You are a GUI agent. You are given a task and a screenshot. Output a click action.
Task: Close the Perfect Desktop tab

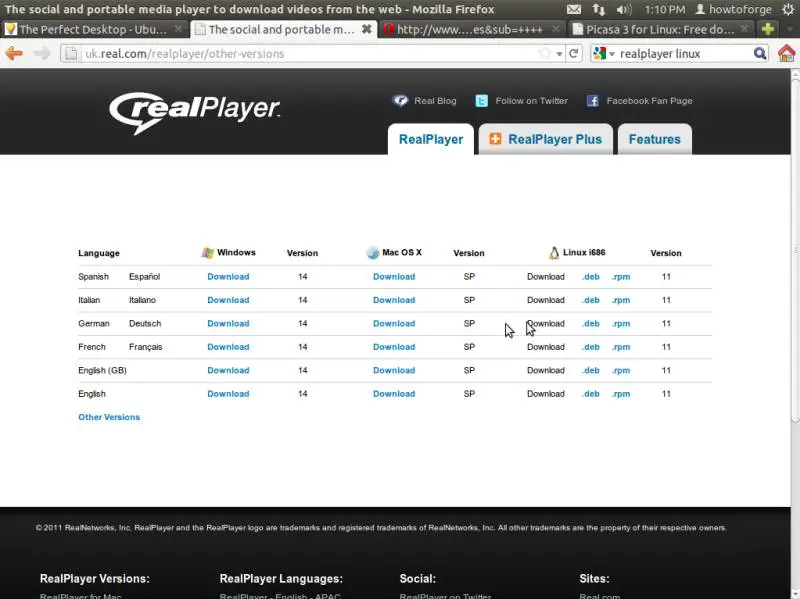178,29
